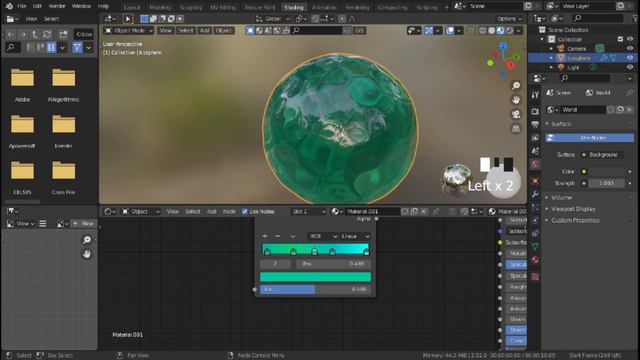Open the Render properties tab
640x360 pixels.
point(535,111)
